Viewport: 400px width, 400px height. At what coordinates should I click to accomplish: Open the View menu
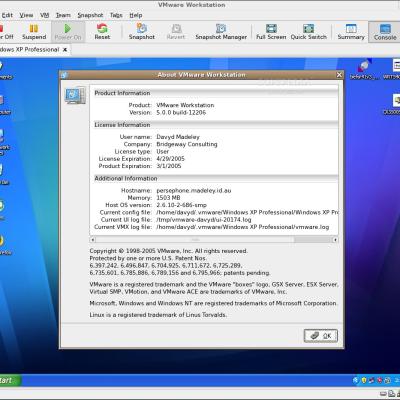coord(26,15)
